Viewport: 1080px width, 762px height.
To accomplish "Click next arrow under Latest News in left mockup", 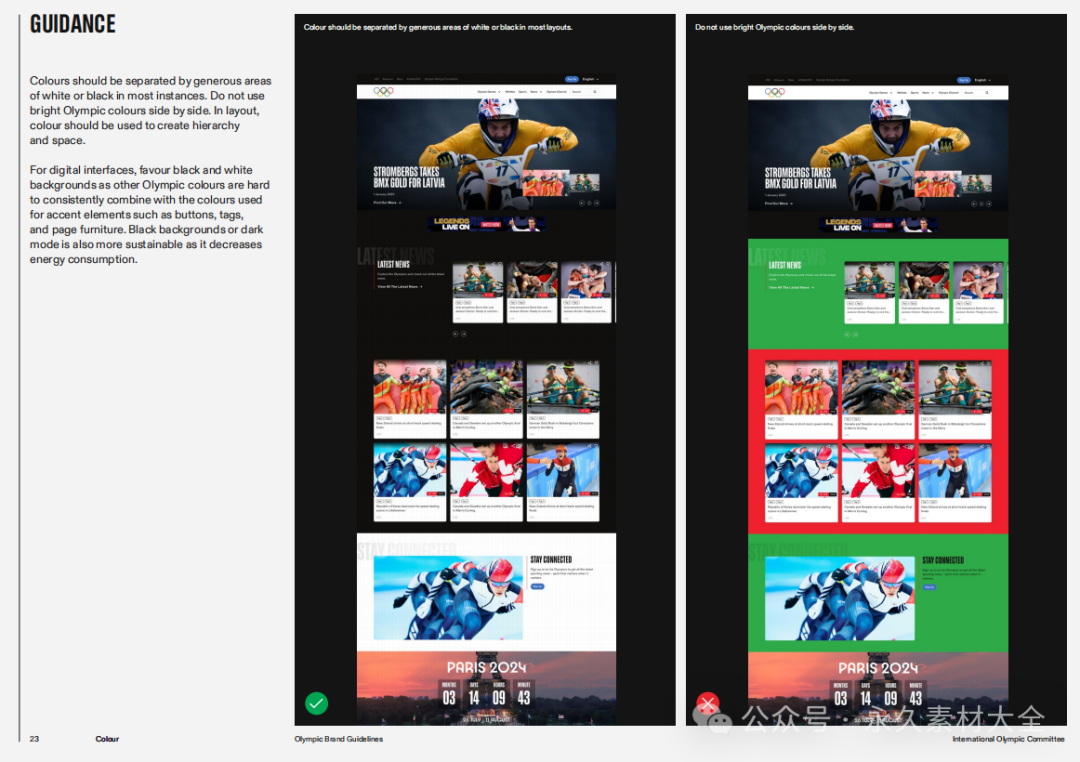I will (464, 334).
